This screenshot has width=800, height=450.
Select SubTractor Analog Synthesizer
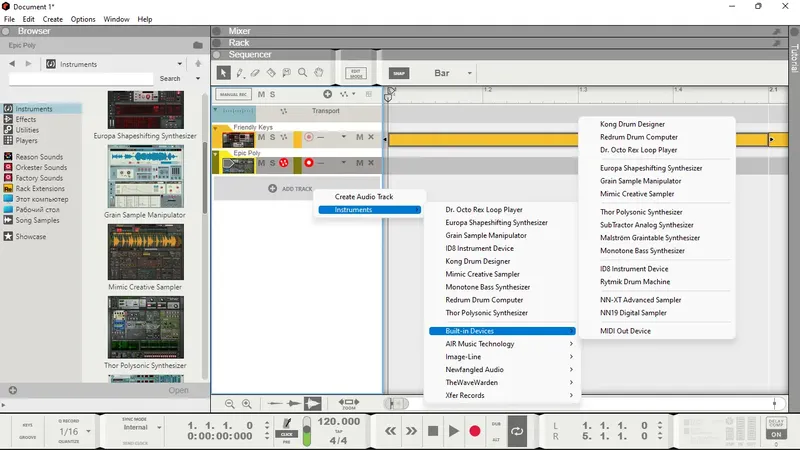(646, 225)
